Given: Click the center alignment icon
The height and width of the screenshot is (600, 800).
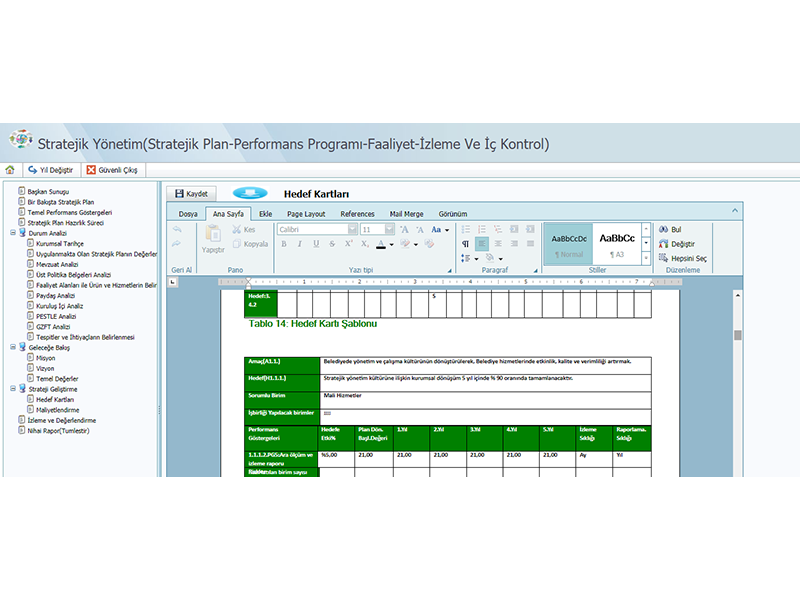Looking at the screenshot, I should (498, 244).
